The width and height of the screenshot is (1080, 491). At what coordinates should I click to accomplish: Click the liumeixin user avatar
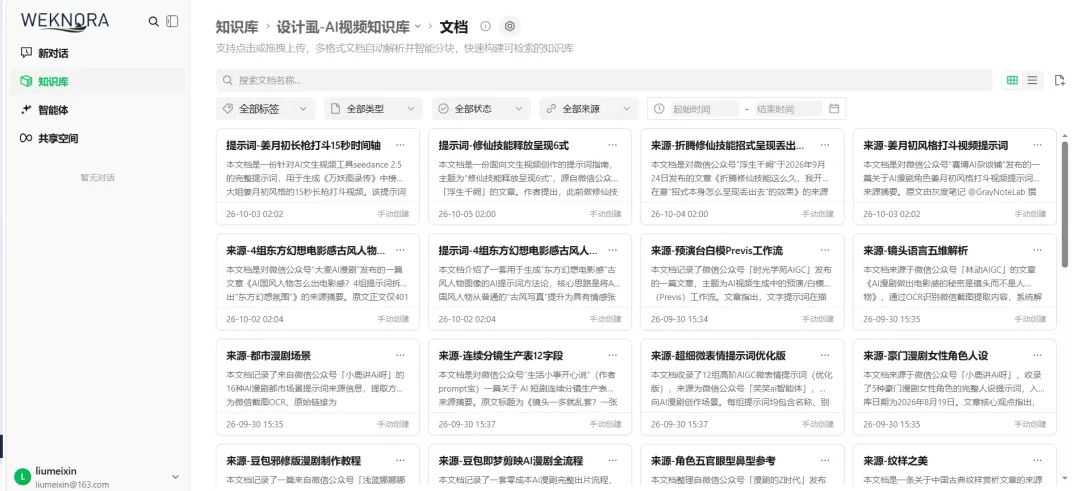coord(23,477)
